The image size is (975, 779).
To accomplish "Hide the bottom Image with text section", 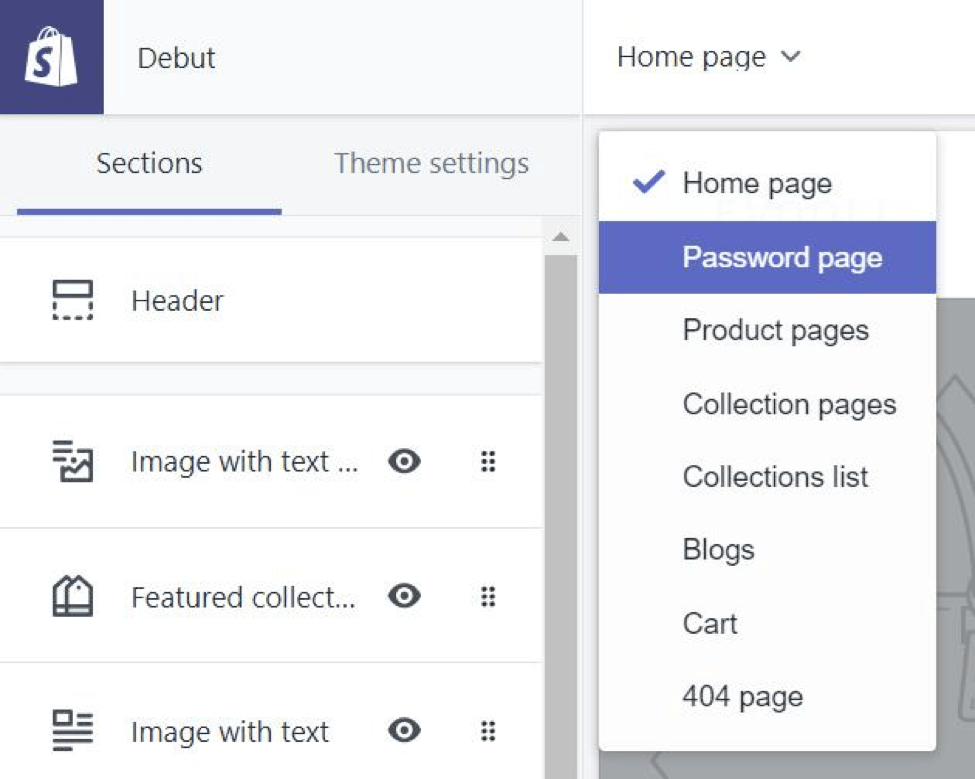I will click(404, 731).
